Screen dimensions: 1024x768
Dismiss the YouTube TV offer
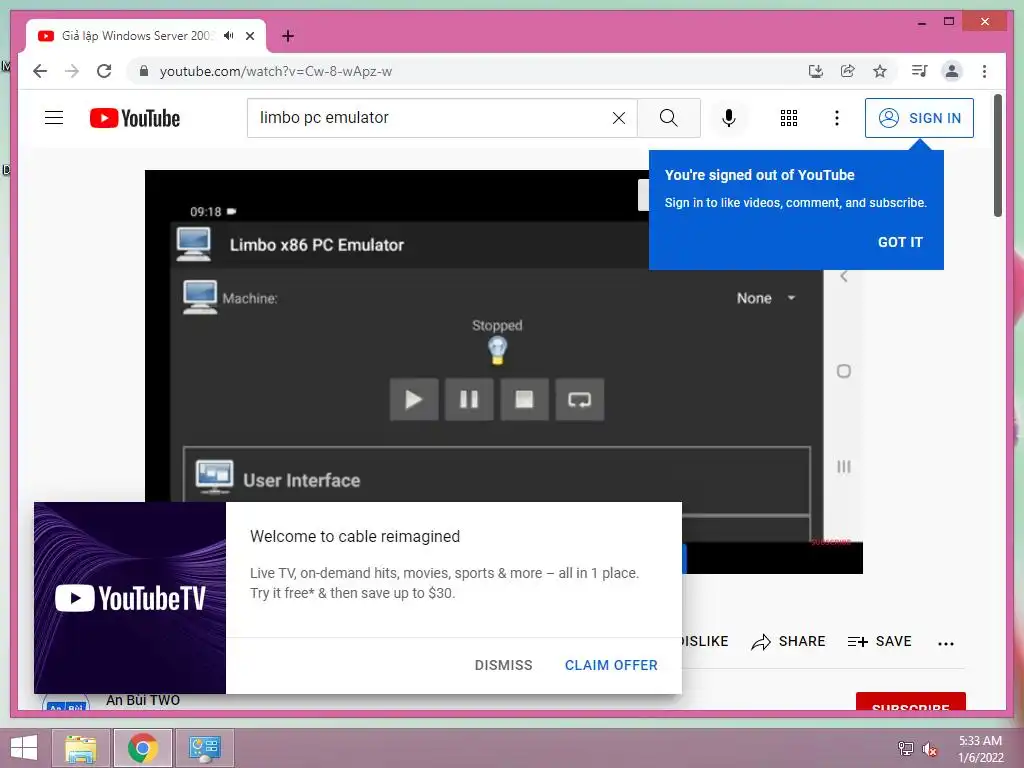504,665
